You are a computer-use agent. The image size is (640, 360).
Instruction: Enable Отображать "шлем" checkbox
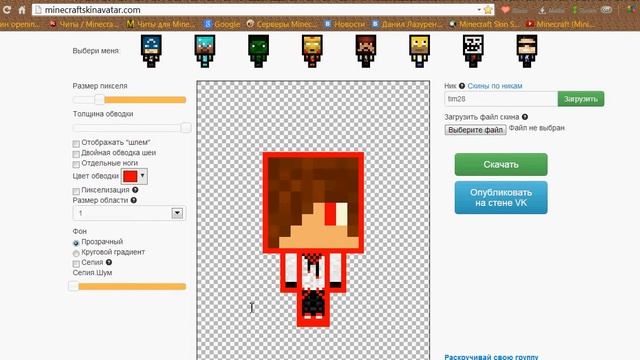(76, 144)
